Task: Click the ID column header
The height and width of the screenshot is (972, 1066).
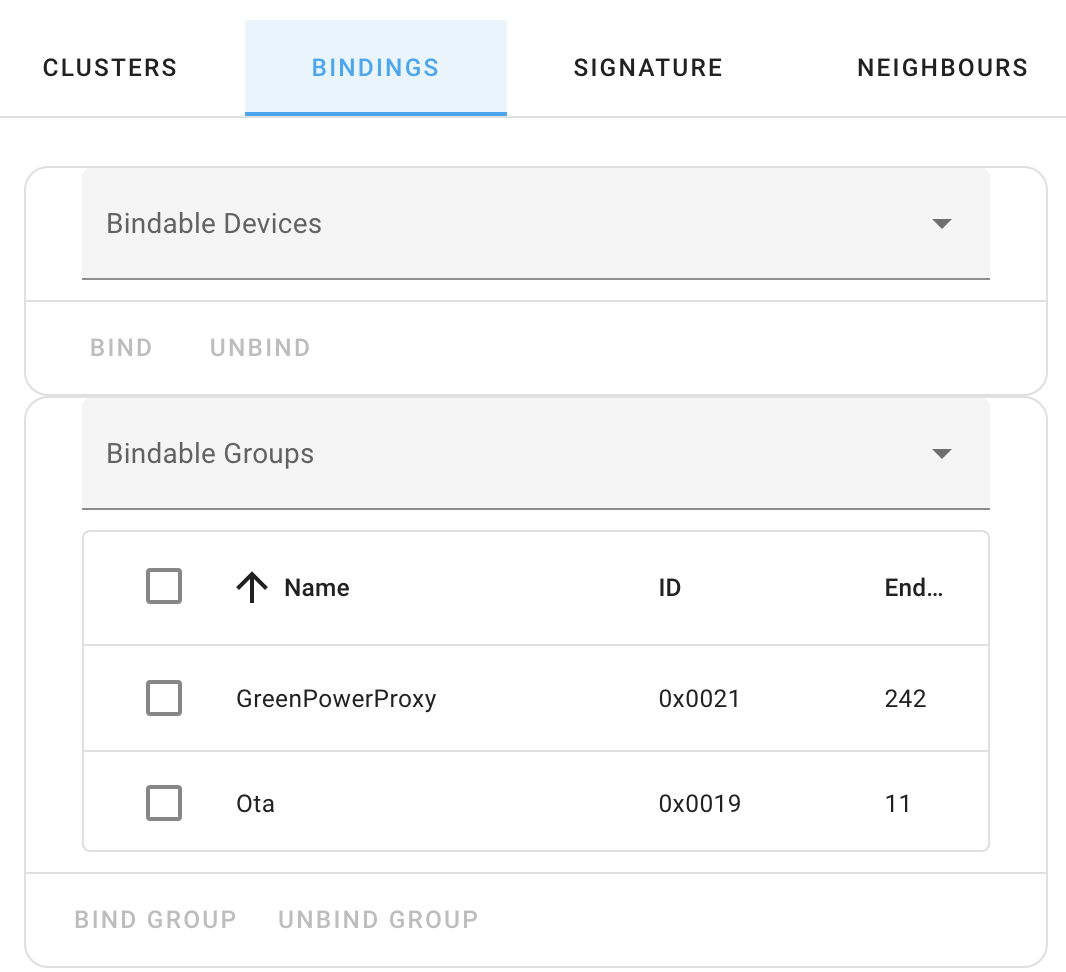Action: [x=670, y=588]
